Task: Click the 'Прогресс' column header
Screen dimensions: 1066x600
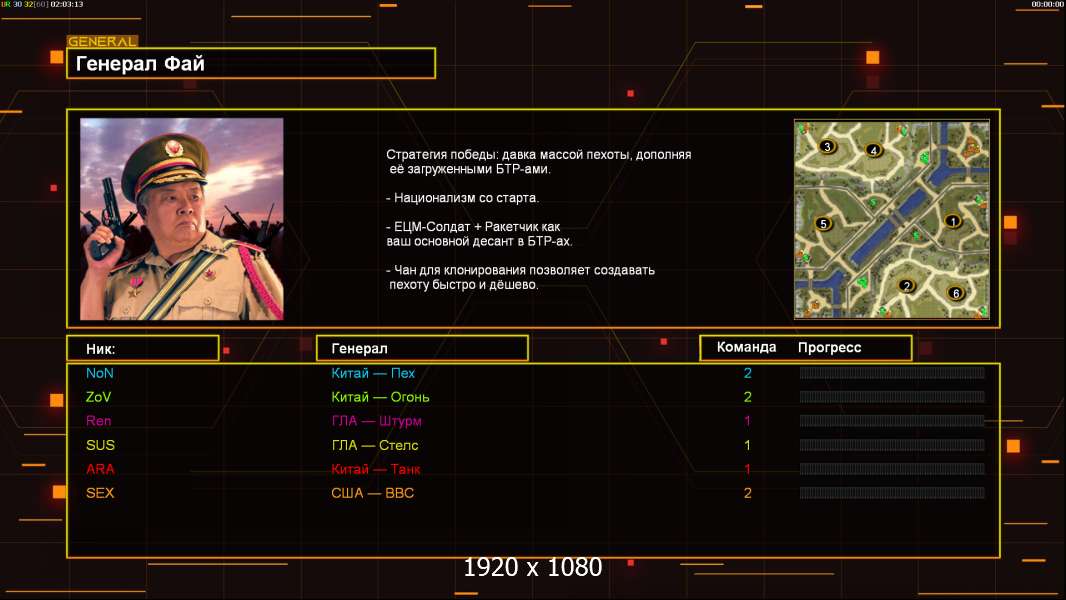Action: pyautogui.click(x=829, y=347)
